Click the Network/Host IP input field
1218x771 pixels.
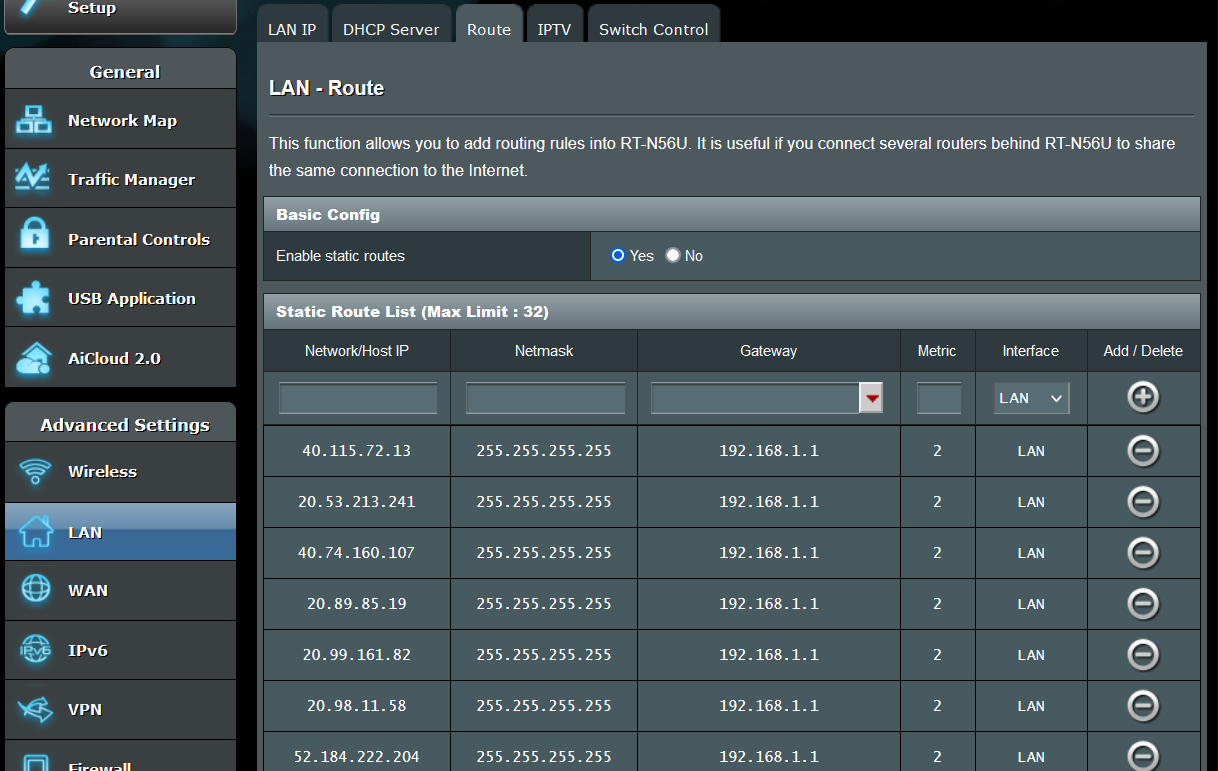(x=358, y=398)
